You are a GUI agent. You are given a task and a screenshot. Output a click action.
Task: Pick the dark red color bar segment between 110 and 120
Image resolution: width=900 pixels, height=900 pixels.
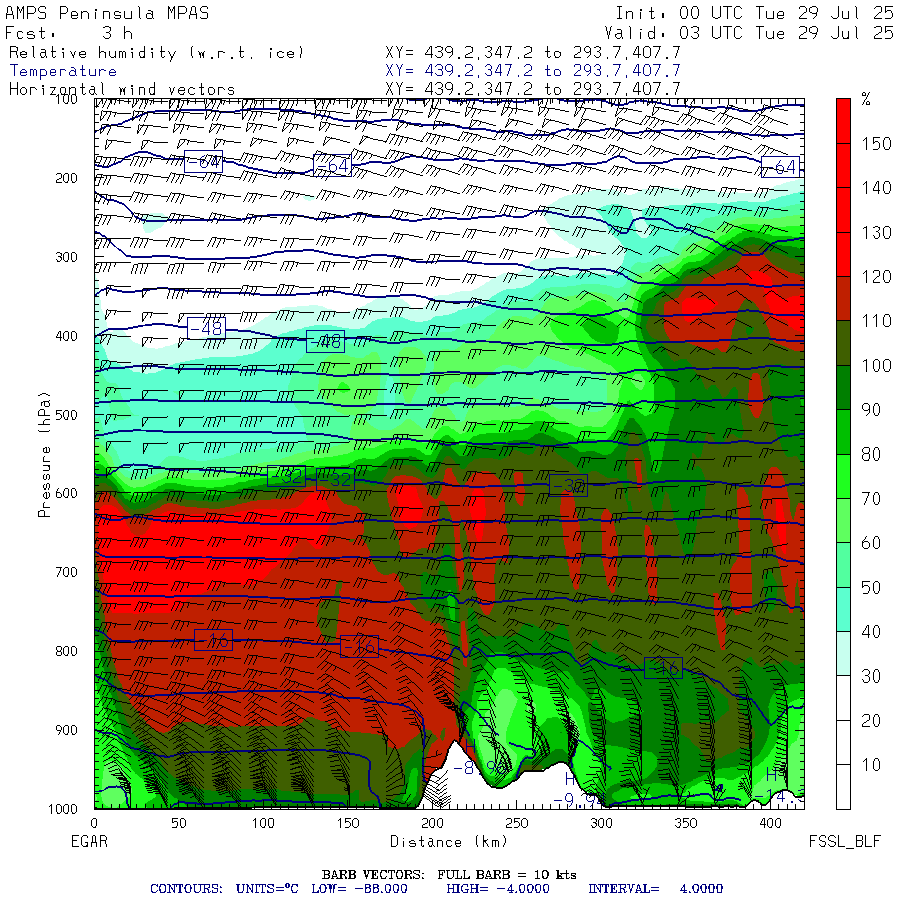[x=843, y=298]
